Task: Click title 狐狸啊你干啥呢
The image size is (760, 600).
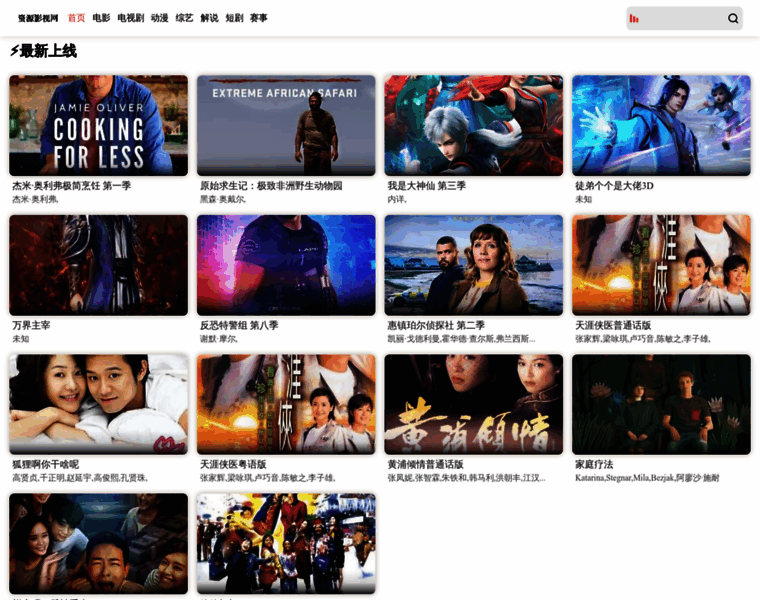Action: tap(45, 464)
